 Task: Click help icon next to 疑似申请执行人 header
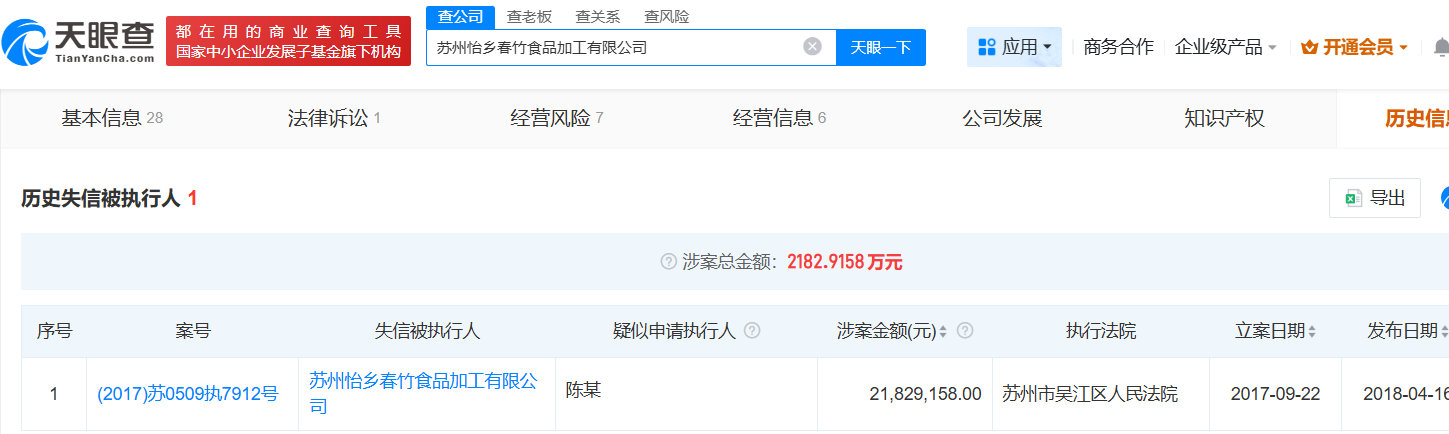click(752, 331)
